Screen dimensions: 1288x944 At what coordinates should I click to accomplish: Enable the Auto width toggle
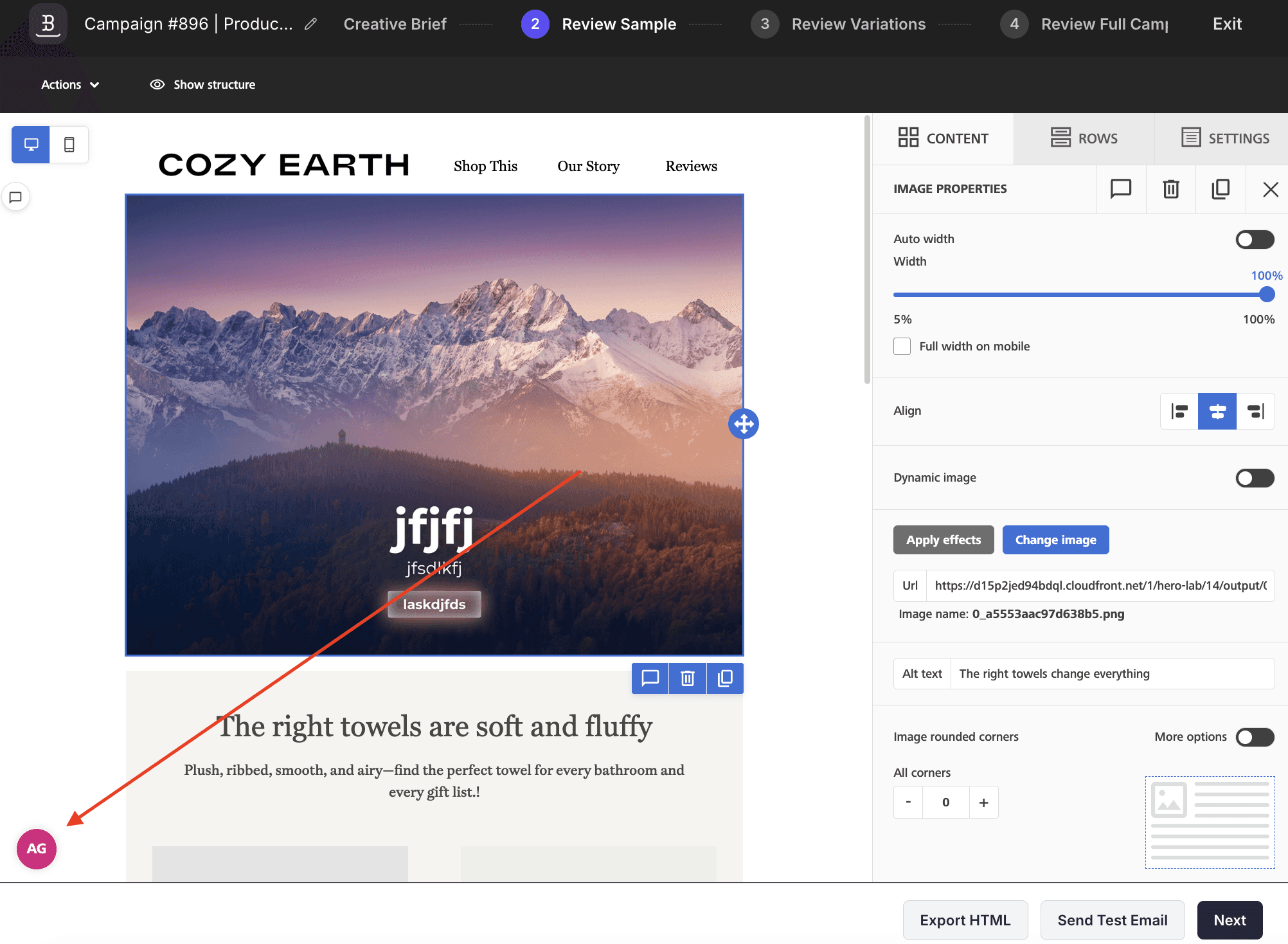pos(1254,240)
